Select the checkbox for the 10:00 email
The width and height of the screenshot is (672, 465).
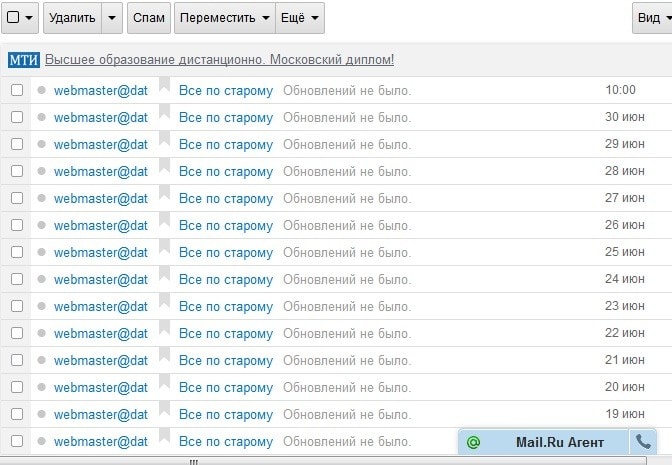tap(17, 90)
